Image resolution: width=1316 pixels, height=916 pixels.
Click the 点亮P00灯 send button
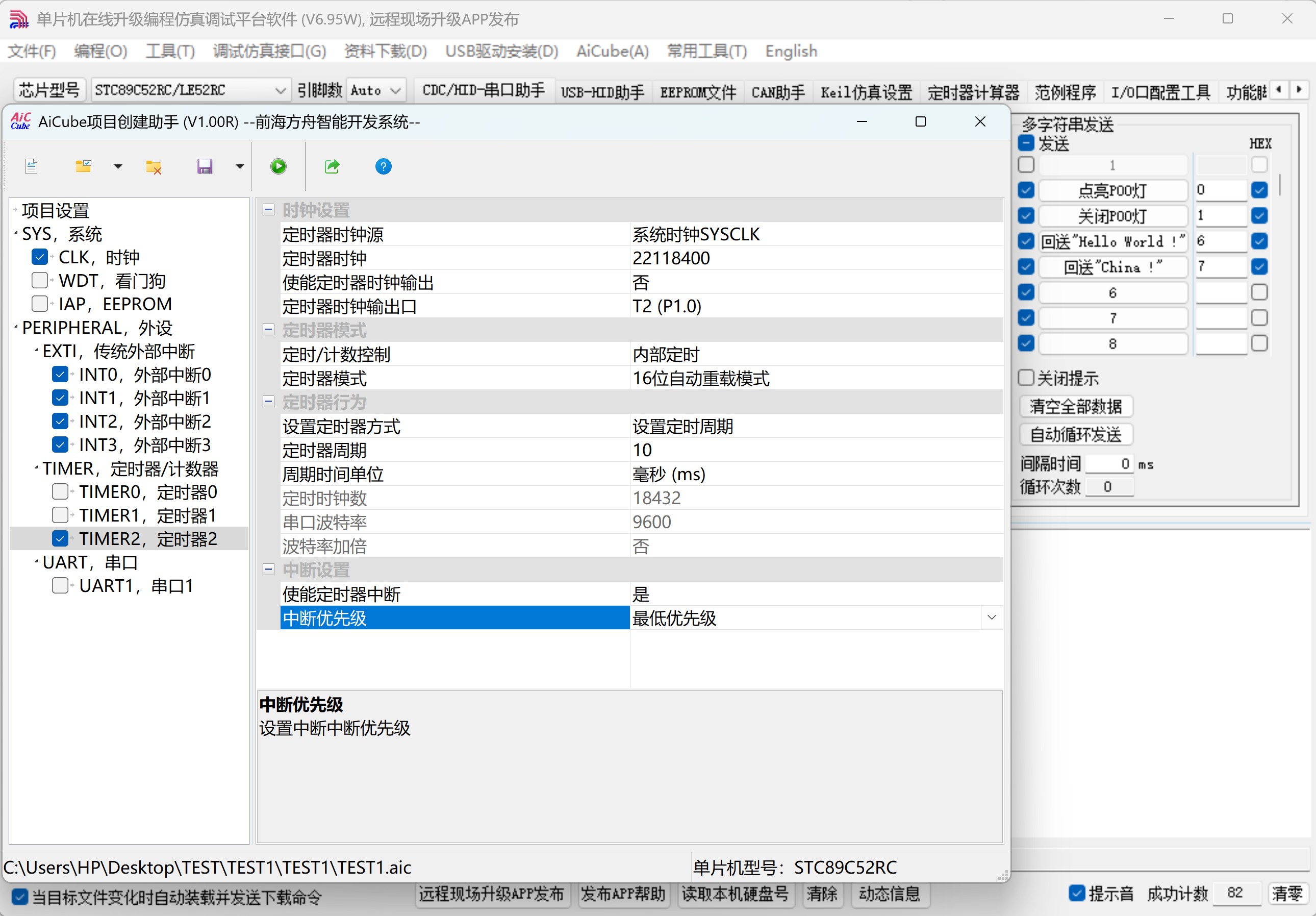(1112, 190)
